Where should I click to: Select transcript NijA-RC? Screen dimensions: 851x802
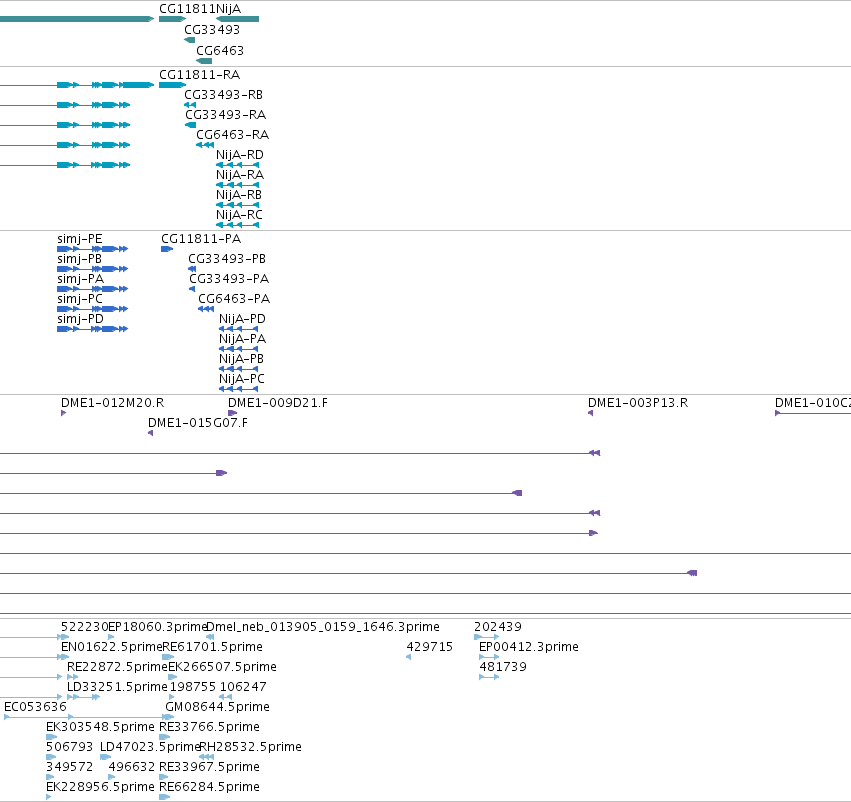click(x=239, y=214)
